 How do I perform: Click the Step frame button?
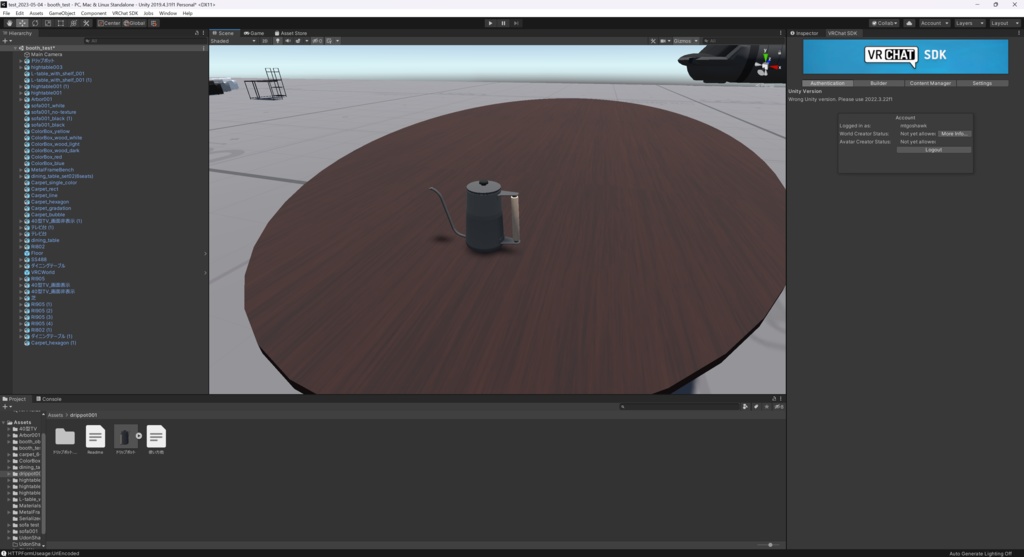(x=516, y=23)
